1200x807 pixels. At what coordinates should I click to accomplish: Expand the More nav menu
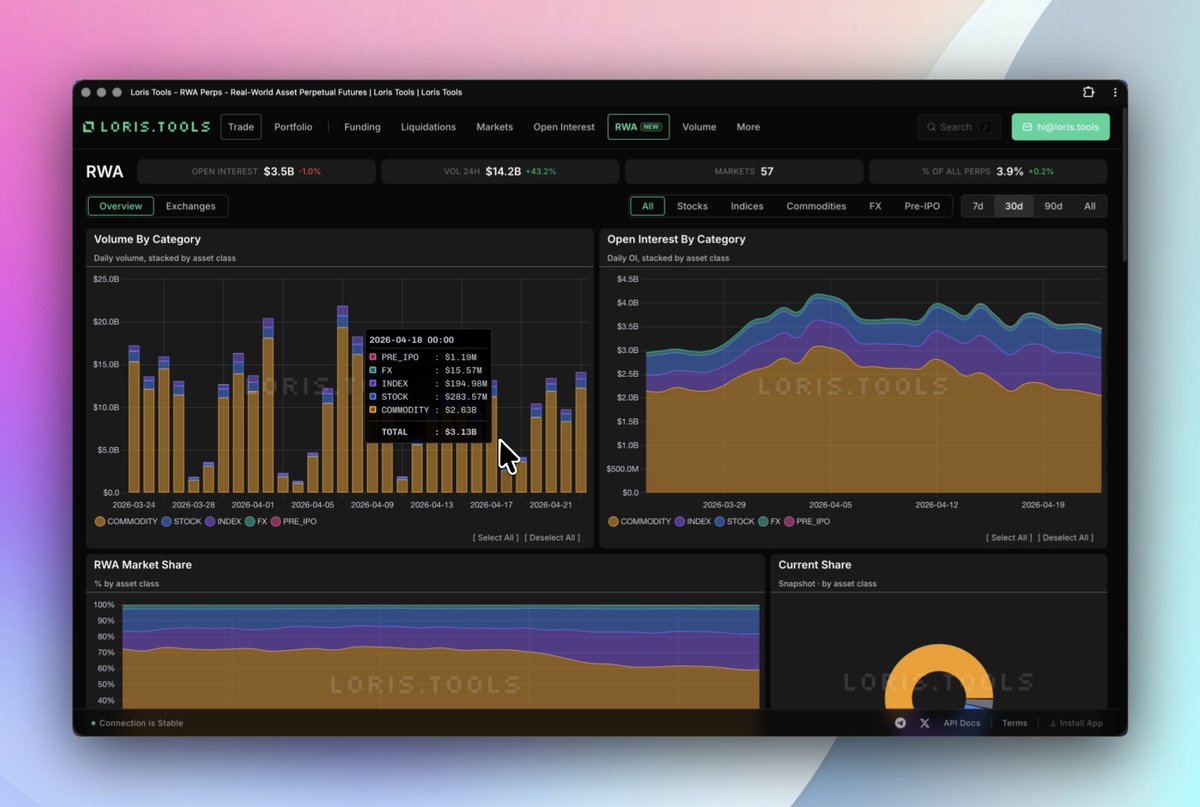point(748,127)
